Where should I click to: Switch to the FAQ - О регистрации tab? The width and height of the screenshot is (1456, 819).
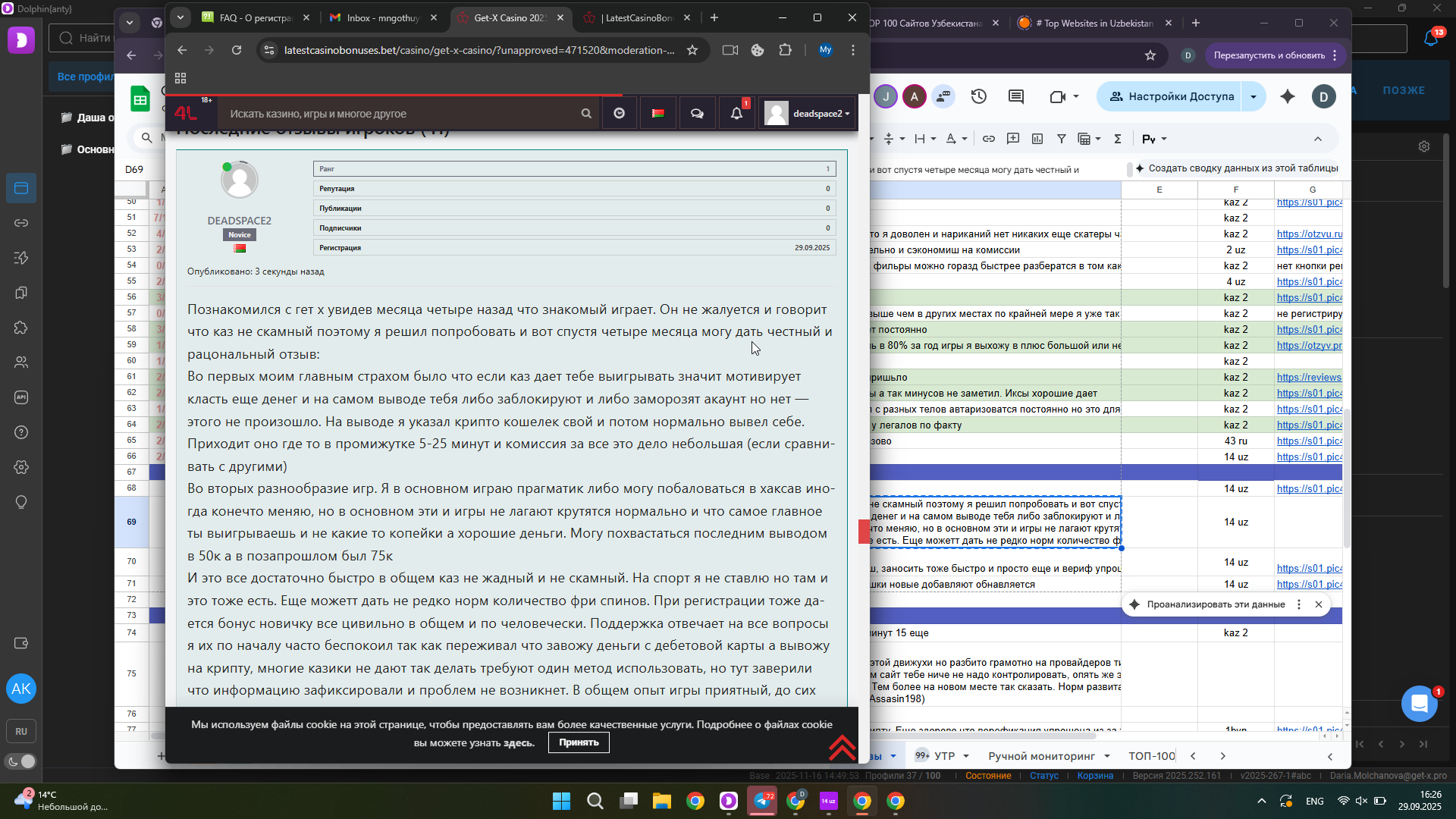tap(256, 17)
